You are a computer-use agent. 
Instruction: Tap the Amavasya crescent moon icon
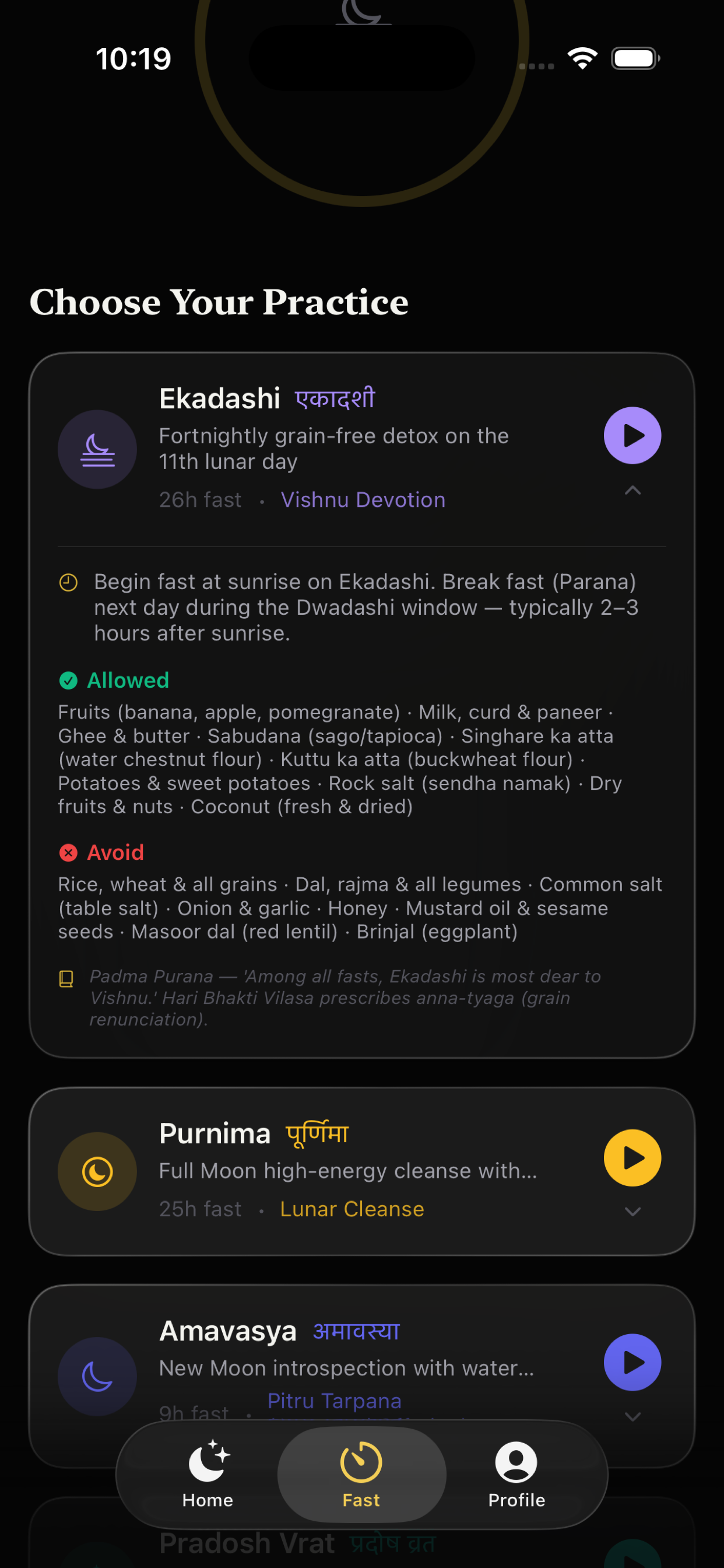[x=97, y=1376]
